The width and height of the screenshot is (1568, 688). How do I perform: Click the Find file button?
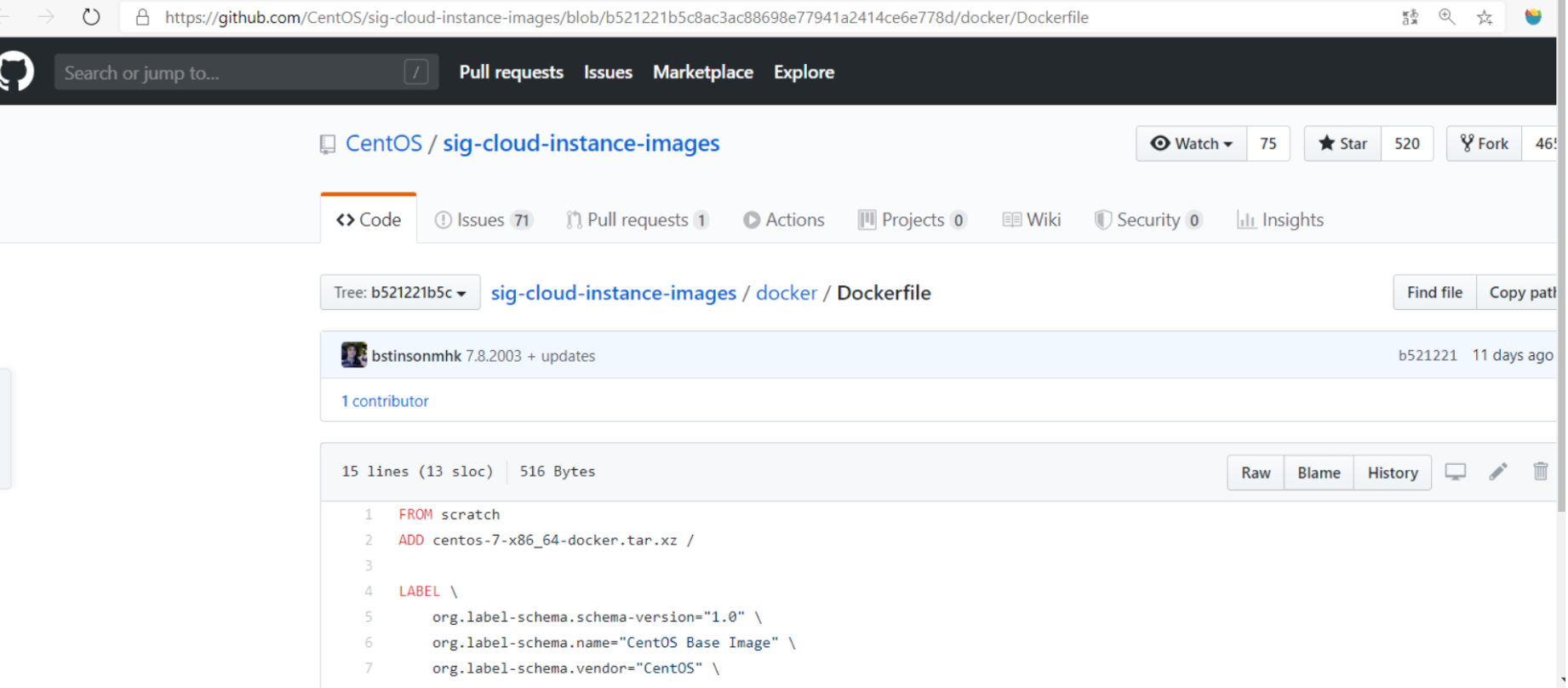[x=1434, y=292]
